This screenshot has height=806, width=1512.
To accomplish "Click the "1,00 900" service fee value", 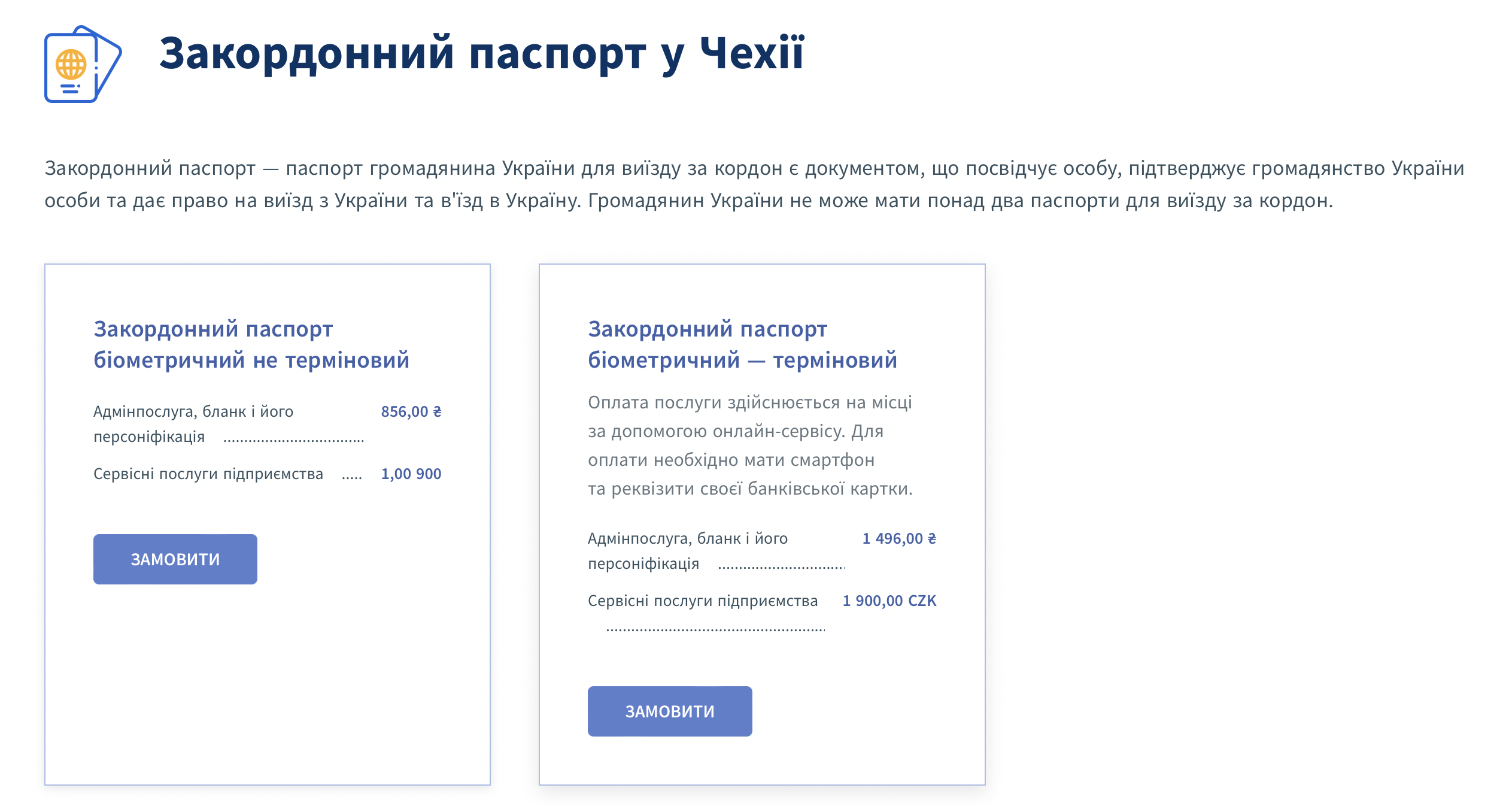I will 411,474.
